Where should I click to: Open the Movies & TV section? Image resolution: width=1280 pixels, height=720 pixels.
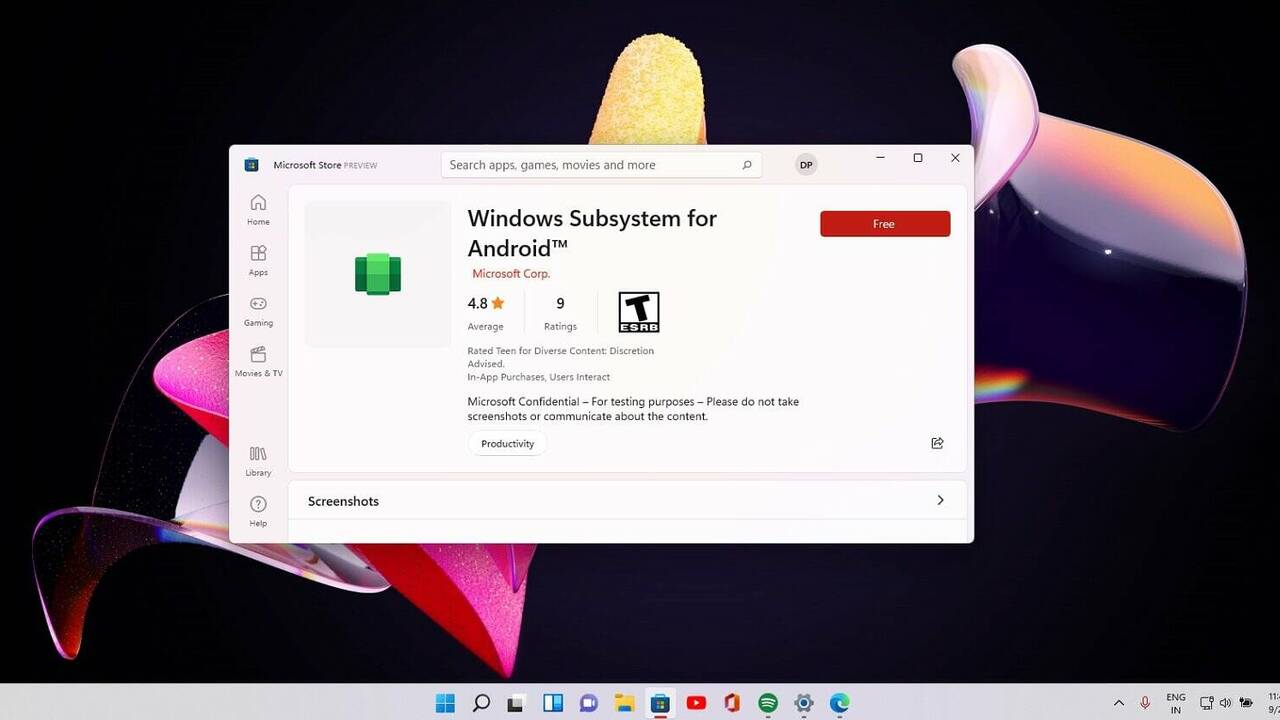click(258, 362)
